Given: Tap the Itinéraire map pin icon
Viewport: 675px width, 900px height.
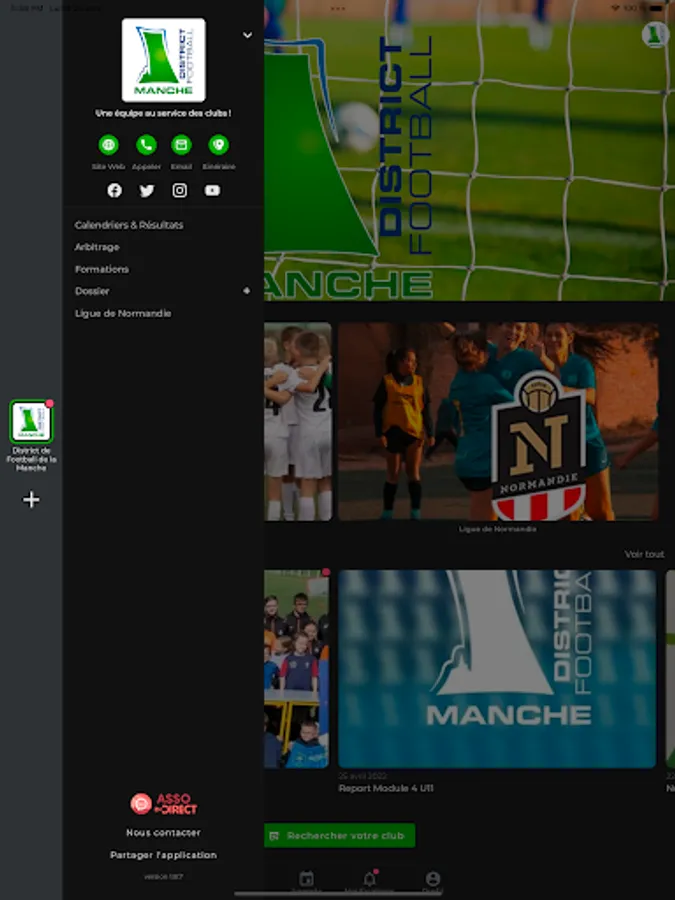Looking at the screenshot, I should click(x=219, y=145).
